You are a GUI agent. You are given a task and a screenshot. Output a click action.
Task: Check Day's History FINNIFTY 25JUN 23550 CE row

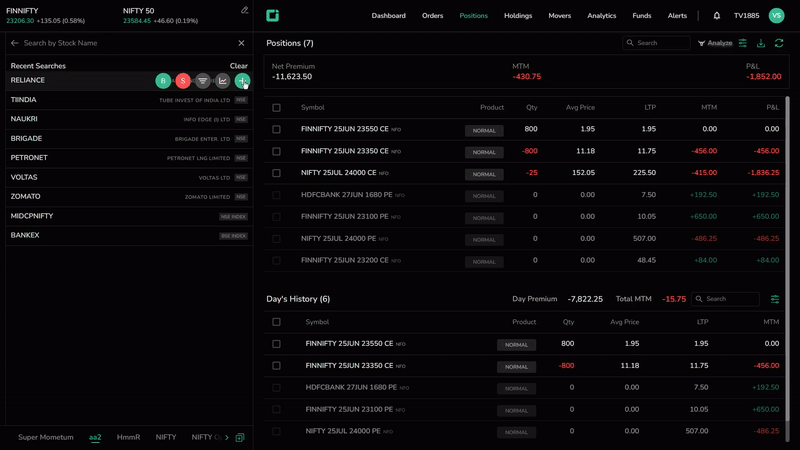277,344
